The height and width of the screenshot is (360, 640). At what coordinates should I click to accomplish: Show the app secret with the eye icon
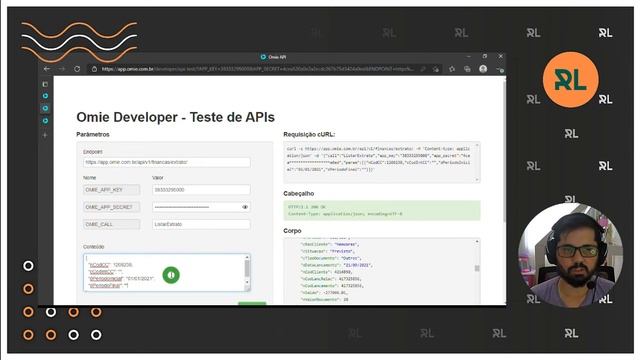pos(245,207)
